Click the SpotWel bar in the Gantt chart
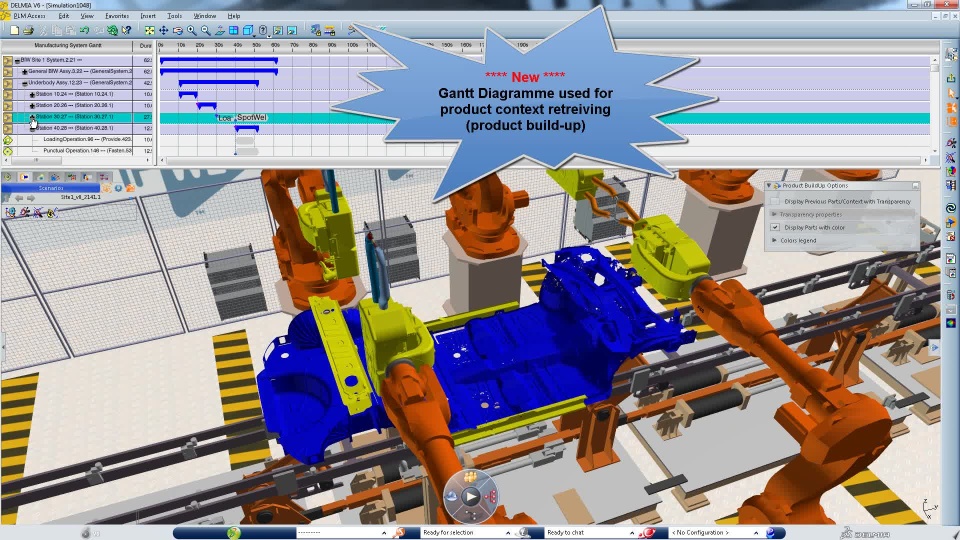The image size is (960, 540). tap(252, 118)
